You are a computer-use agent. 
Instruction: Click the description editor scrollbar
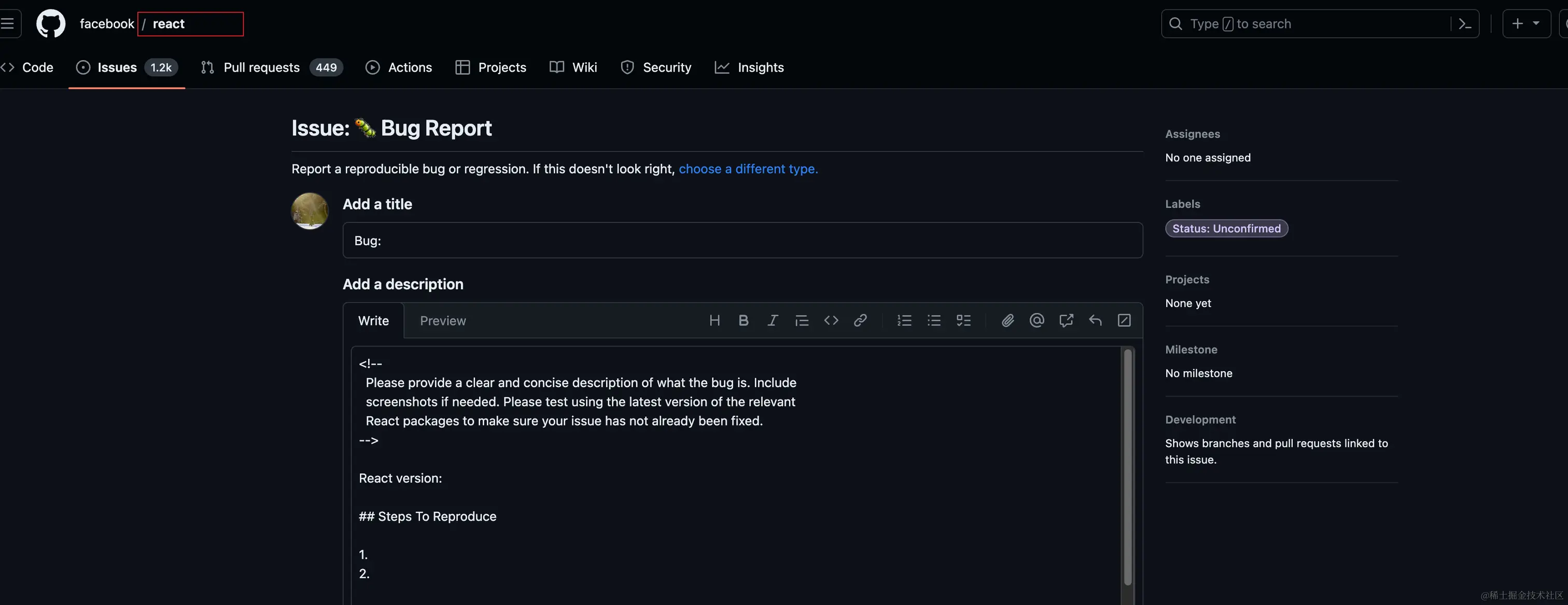click(x=1127, y=467)
